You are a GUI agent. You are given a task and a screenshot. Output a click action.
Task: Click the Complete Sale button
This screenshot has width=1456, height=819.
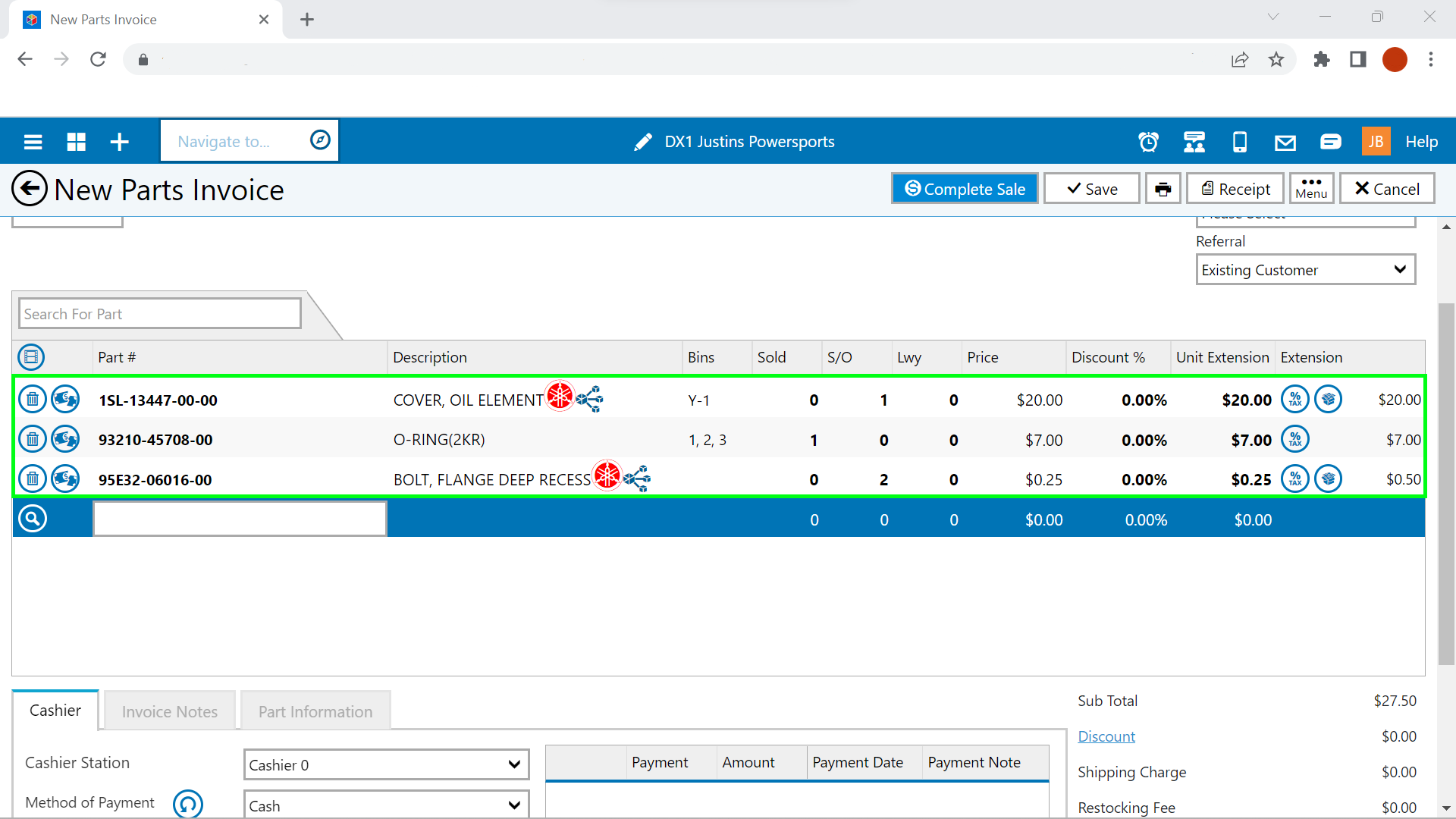pos(965,189)
